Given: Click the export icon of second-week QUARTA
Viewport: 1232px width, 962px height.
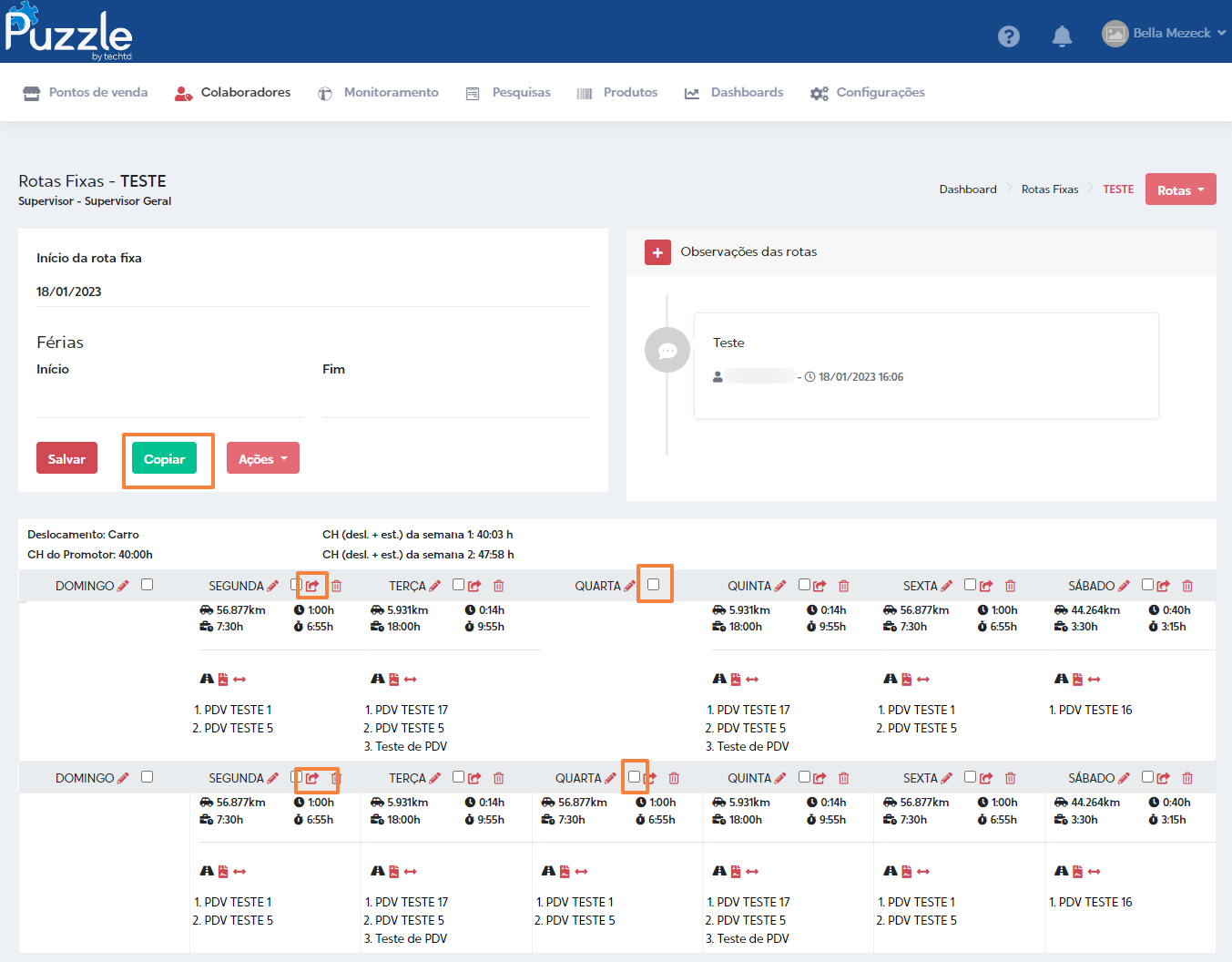Looking at the screenshot, I should [650, 778].
